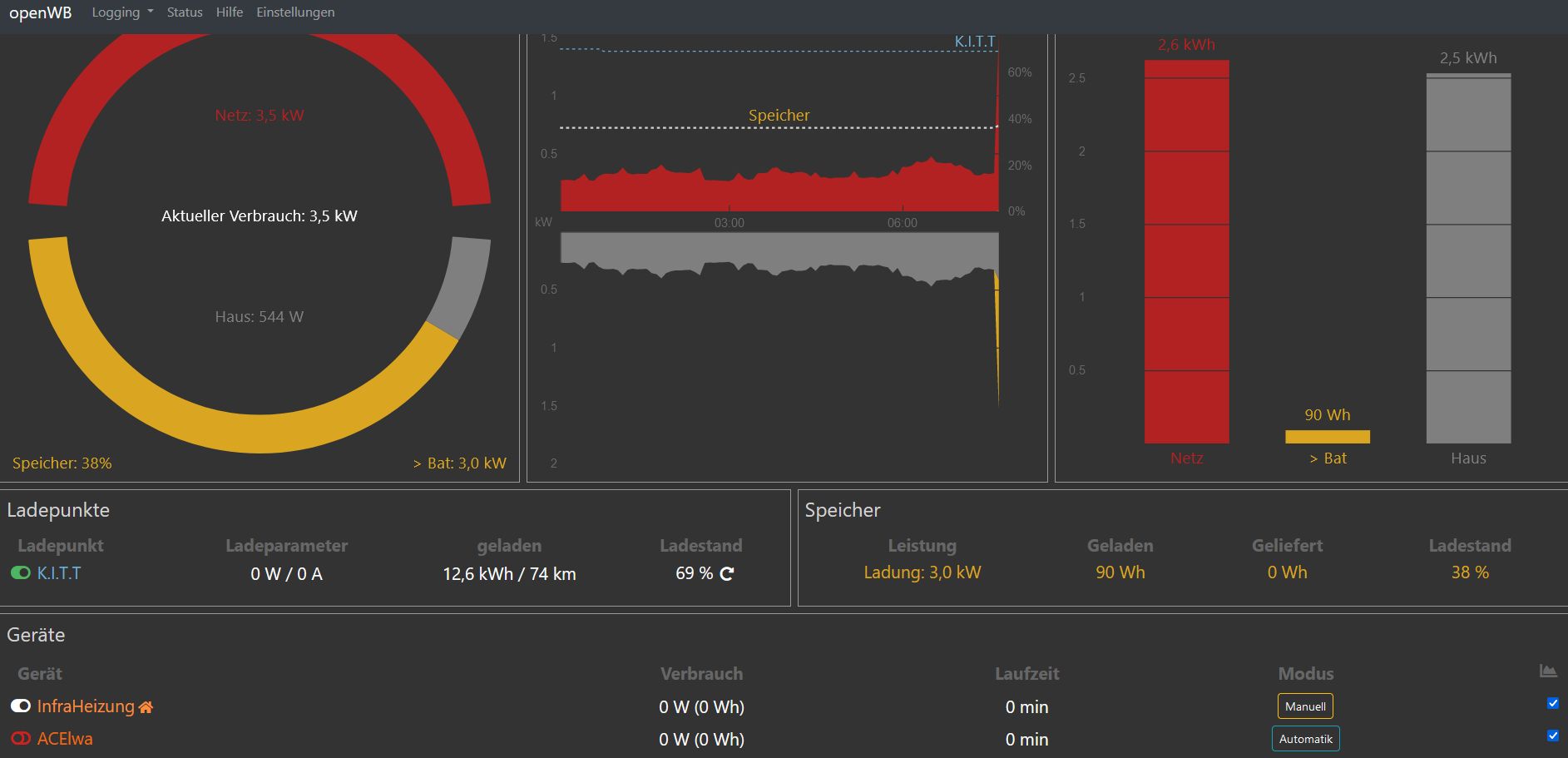The height and width of the screenshot is (758, 1568).
Task: Select the Speicher legend label in the graph
Action: click(779, 116)
